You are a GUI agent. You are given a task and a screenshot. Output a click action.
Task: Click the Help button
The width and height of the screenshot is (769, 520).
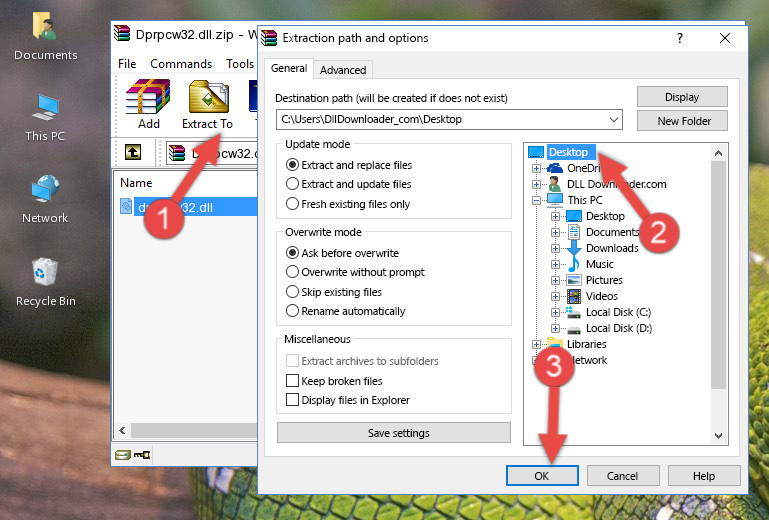[704, 476]
